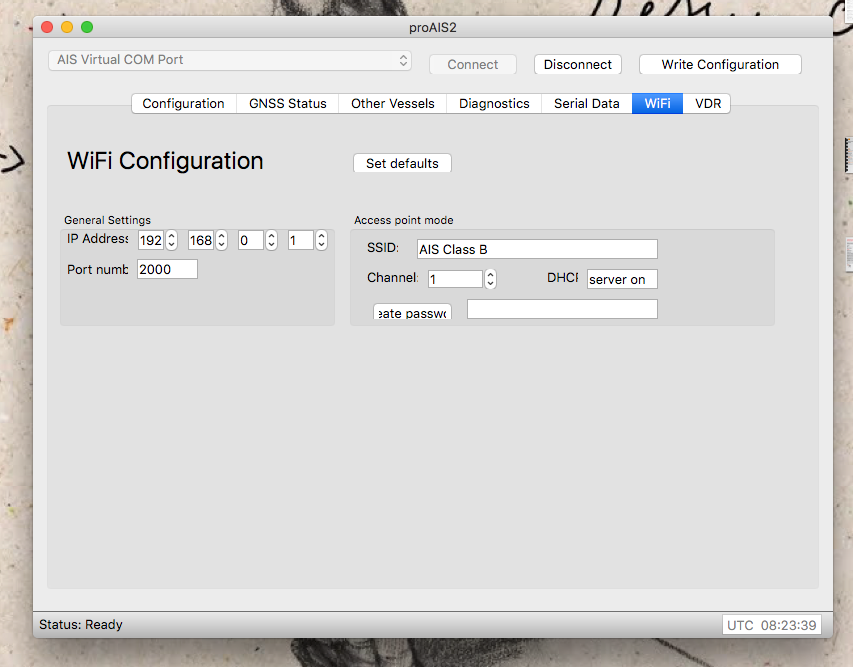This screenshot has height=667, width=853.
Task: Click the generate password button
Action: (412, 312)
